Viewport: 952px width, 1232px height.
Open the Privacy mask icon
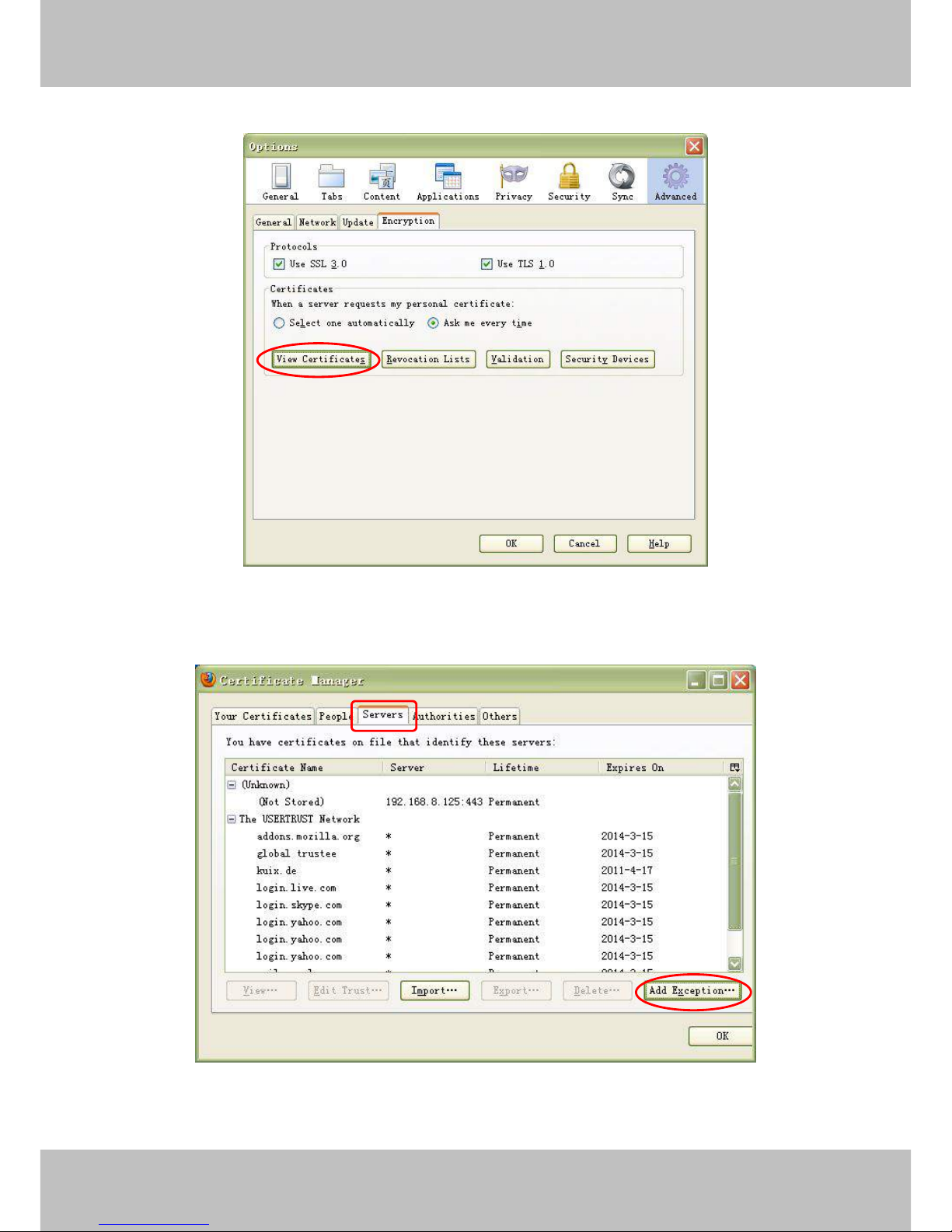[514, 176]
